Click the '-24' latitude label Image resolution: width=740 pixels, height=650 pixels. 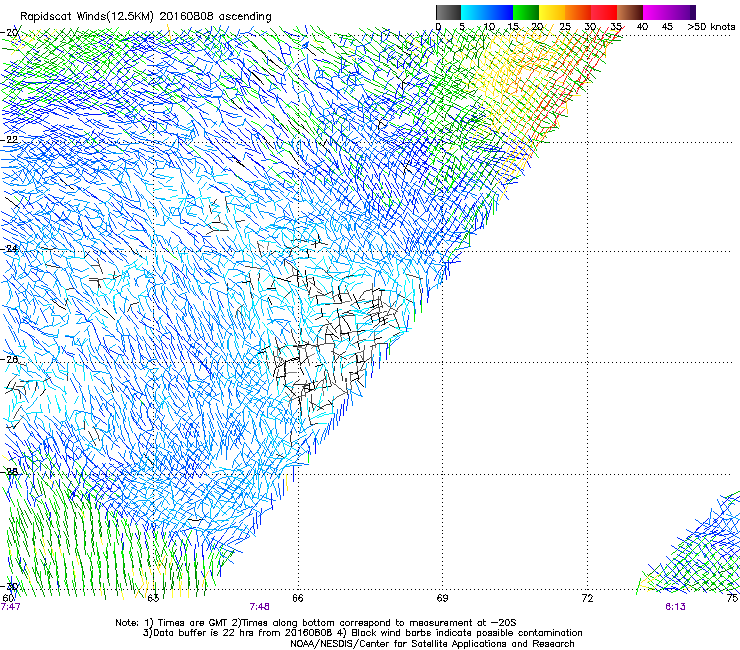[x=9, y=248]
